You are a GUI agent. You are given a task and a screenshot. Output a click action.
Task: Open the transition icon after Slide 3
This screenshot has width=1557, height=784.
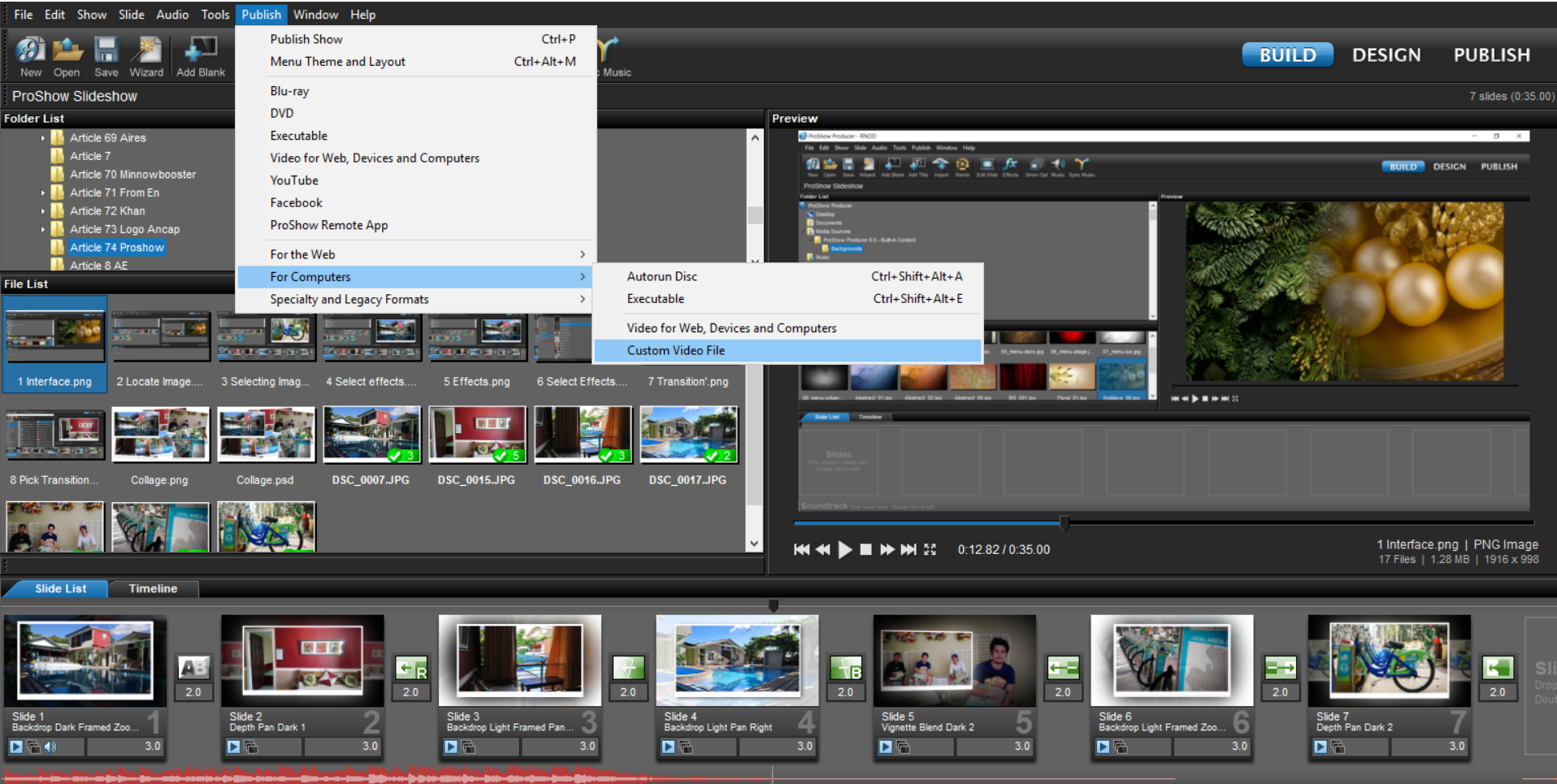coord(628,668)
